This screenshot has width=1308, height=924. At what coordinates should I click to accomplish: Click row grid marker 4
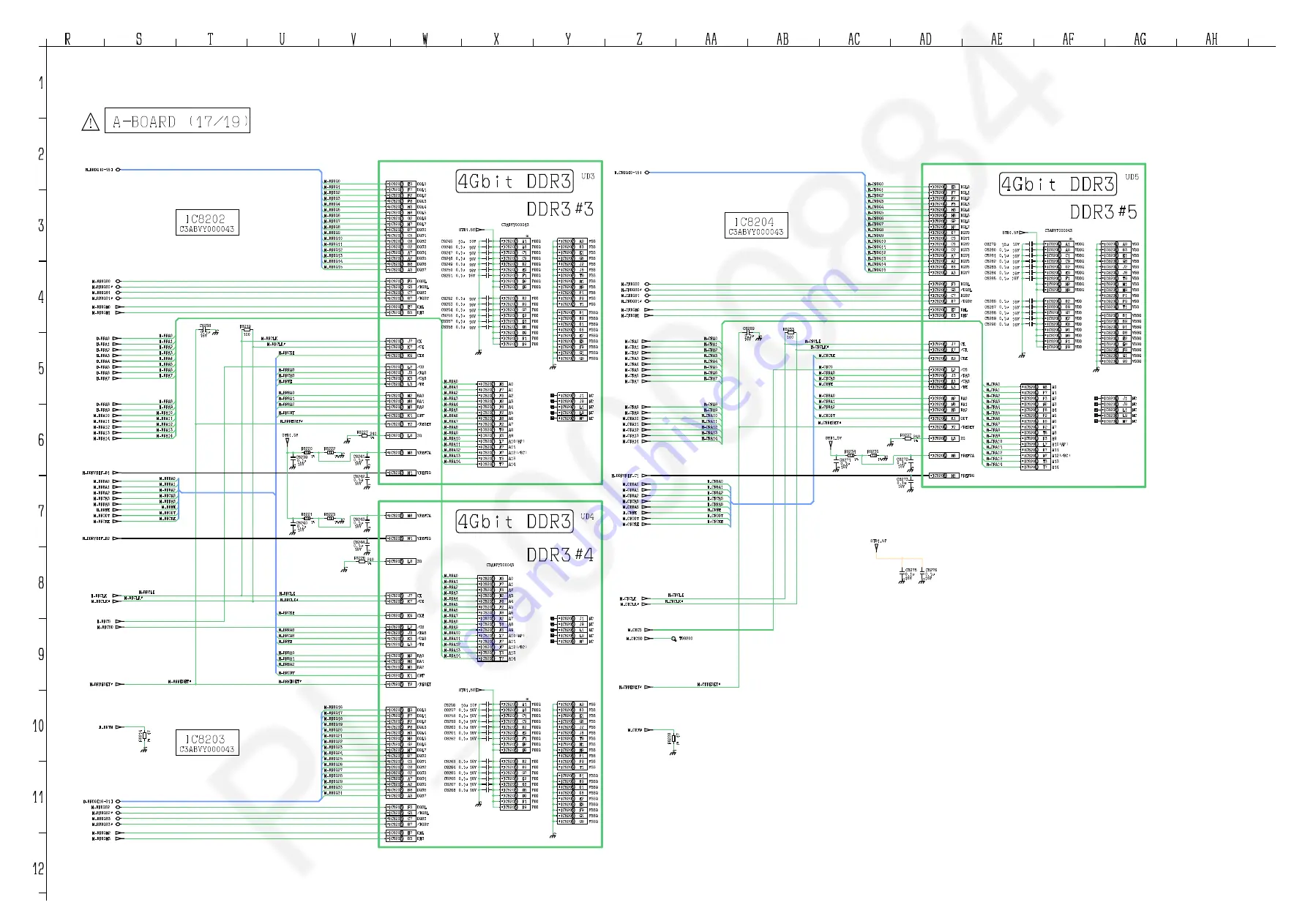pyautogui.click(x=41, y=297)
